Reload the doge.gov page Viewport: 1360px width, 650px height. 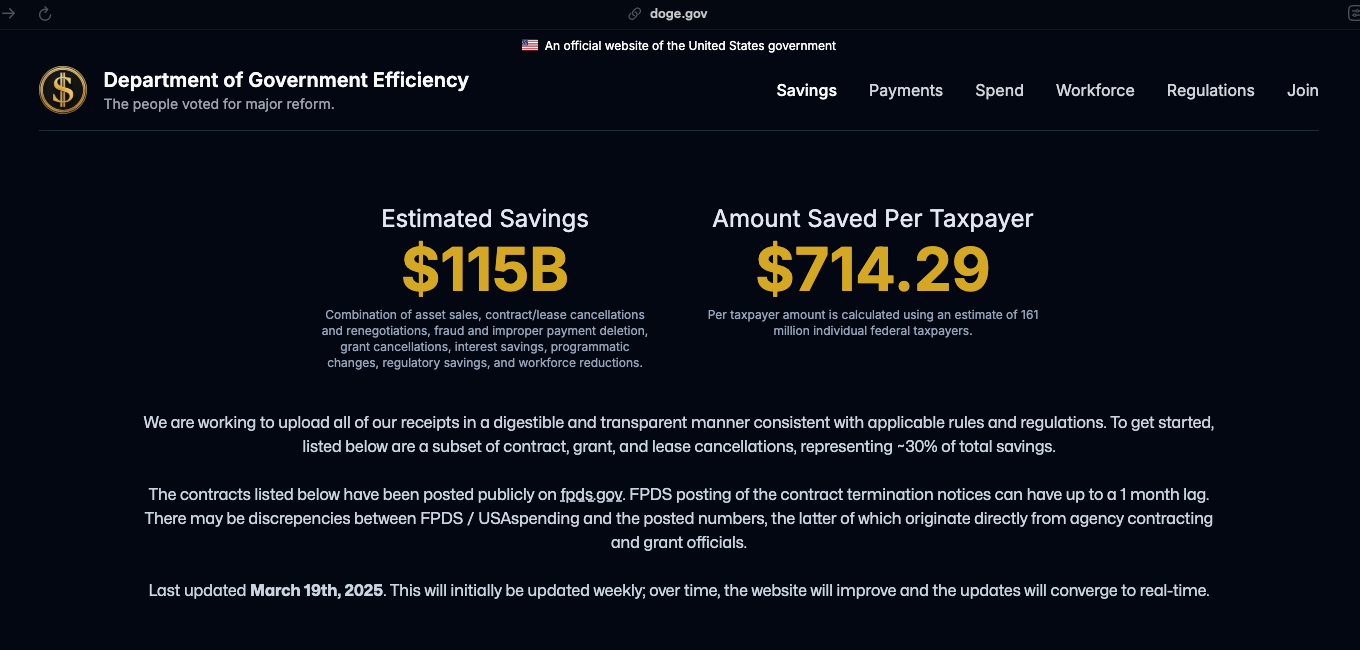click(44, 14)
